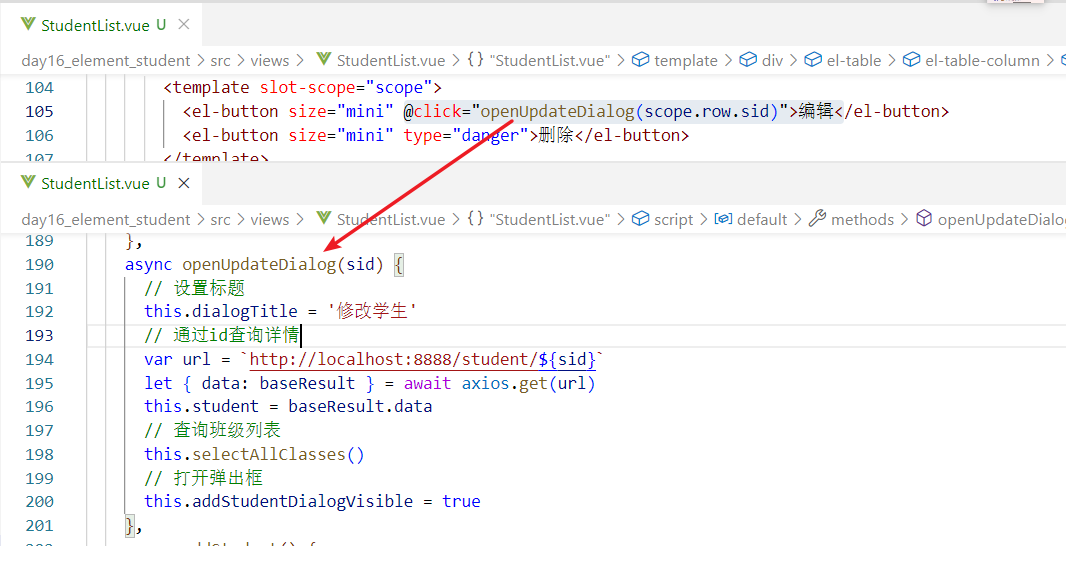Open the localhost:8888/student URL link

[423, 360]
